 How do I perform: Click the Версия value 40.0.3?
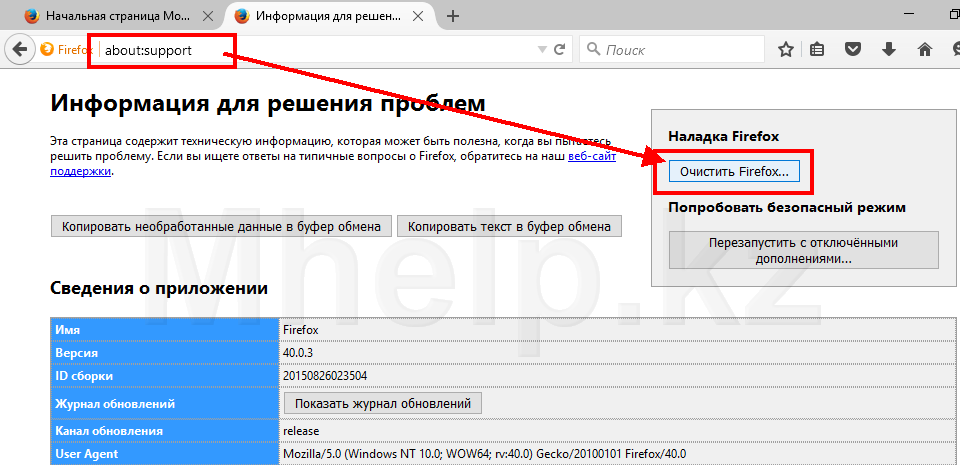298,353
